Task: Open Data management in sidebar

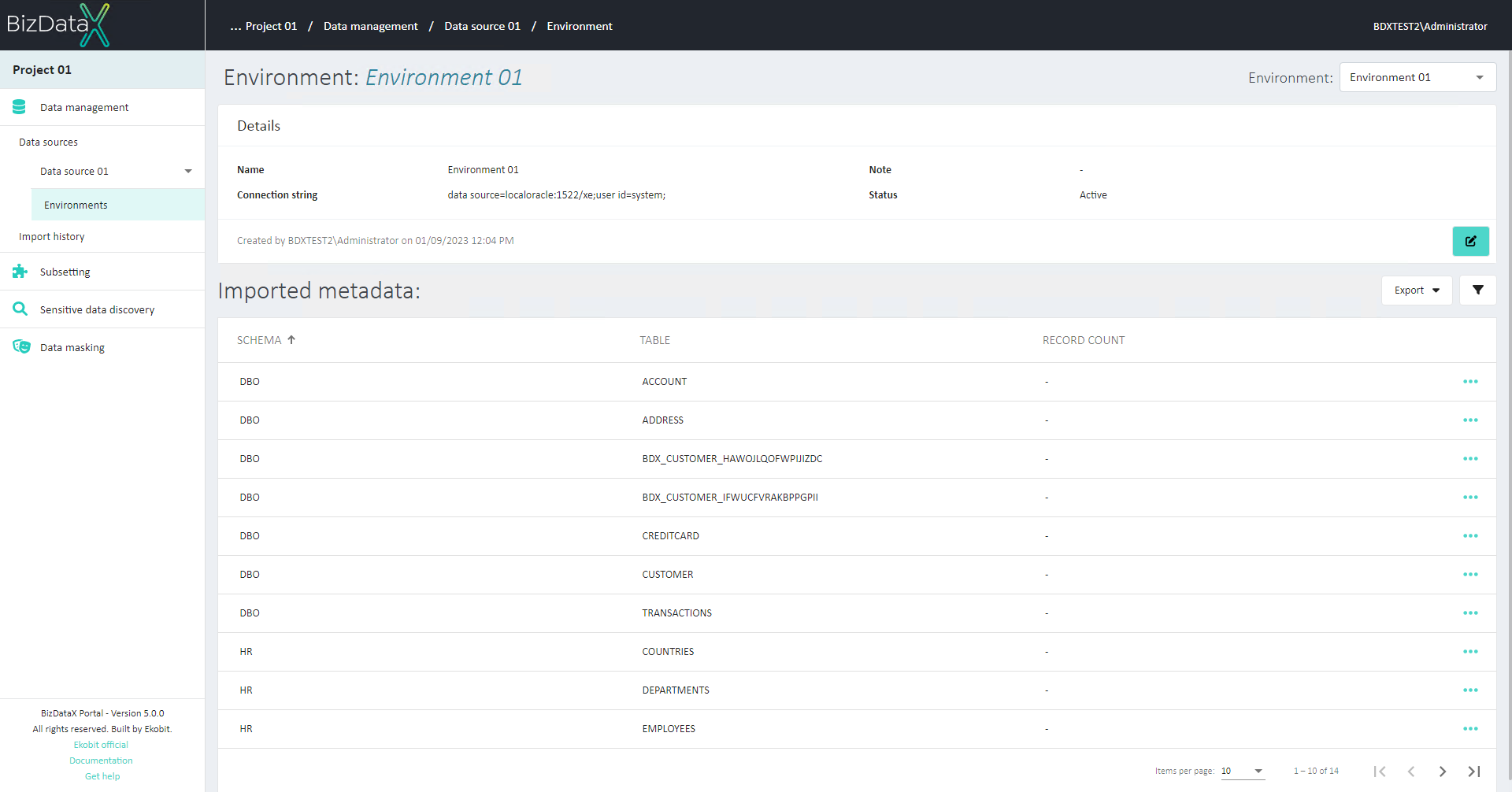Action: [102, 107]
